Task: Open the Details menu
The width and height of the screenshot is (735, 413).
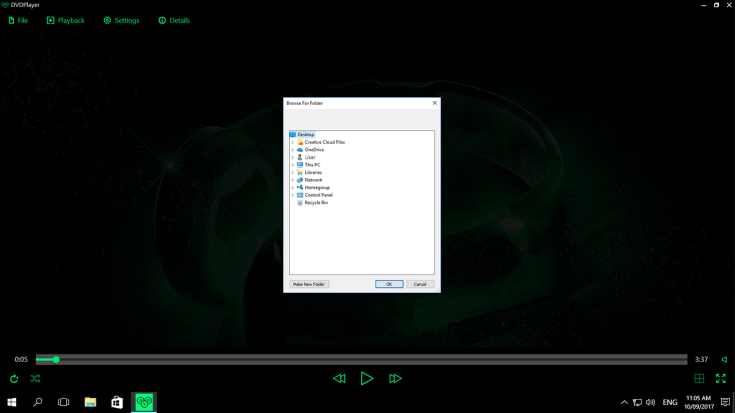Action: 174,20
